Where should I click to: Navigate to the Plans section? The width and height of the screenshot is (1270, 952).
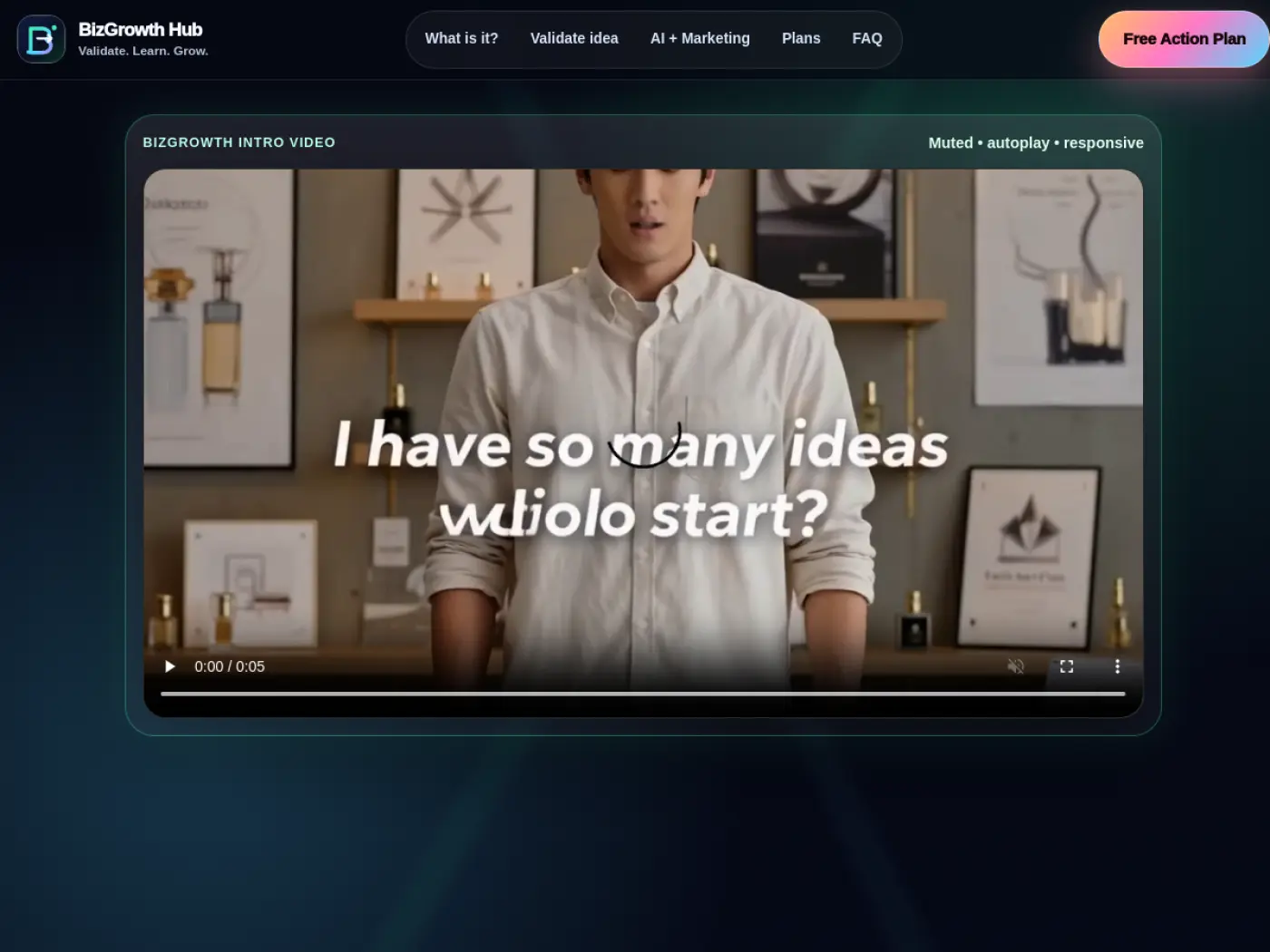pos(801,38)
